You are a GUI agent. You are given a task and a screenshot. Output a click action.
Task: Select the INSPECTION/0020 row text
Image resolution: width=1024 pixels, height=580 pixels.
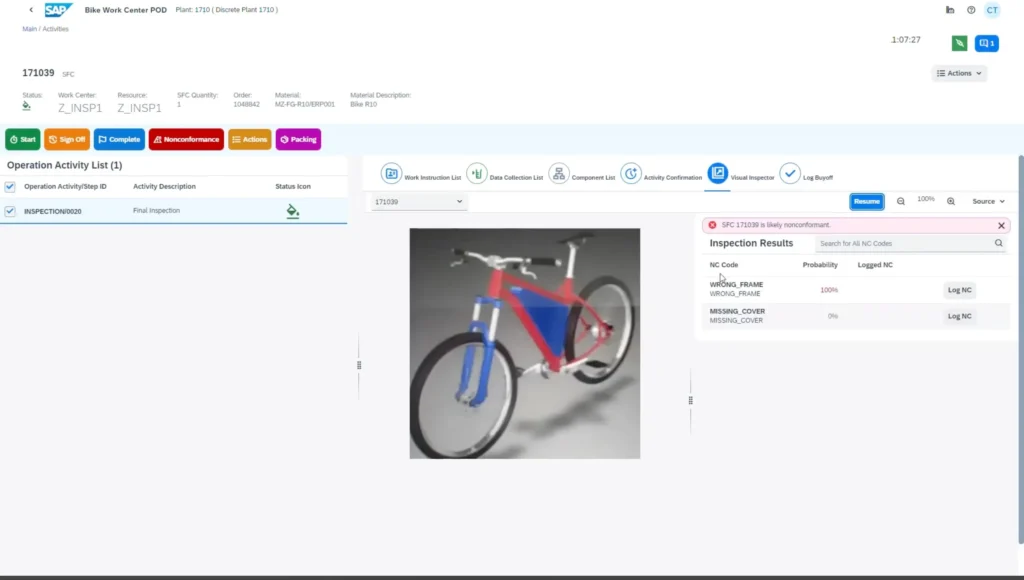[x=53, y=212]
